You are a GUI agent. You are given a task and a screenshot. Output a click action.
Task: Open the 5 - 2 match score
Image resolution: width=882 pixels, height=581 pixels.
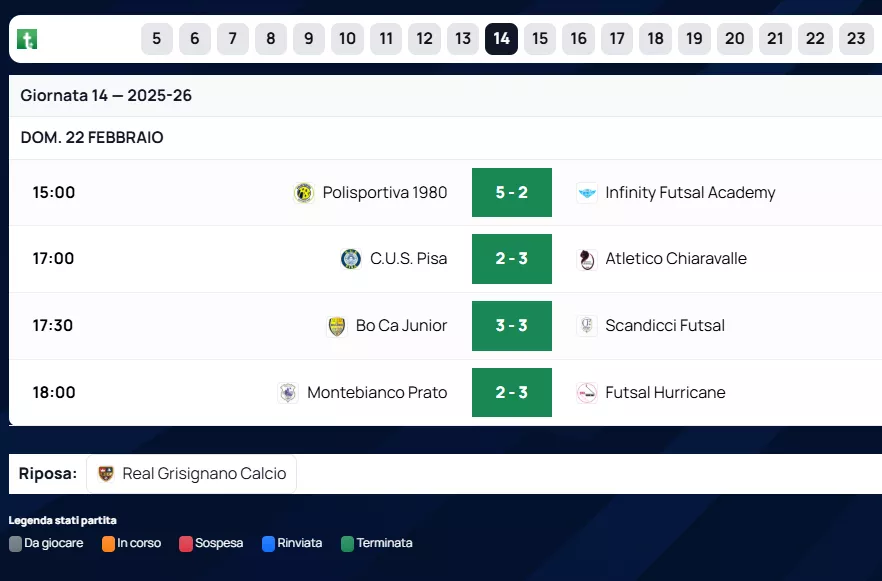512,193
